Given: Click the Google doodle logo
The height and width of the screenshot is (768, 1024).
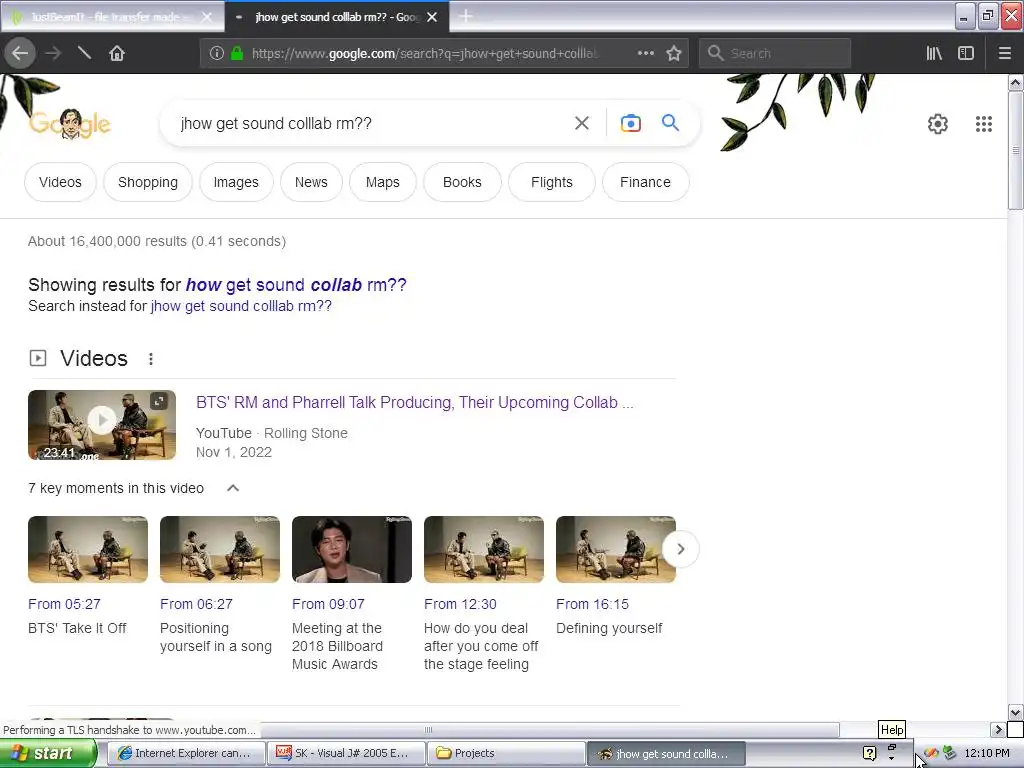Looking at the screenshot, I should [x=70, y=123].
